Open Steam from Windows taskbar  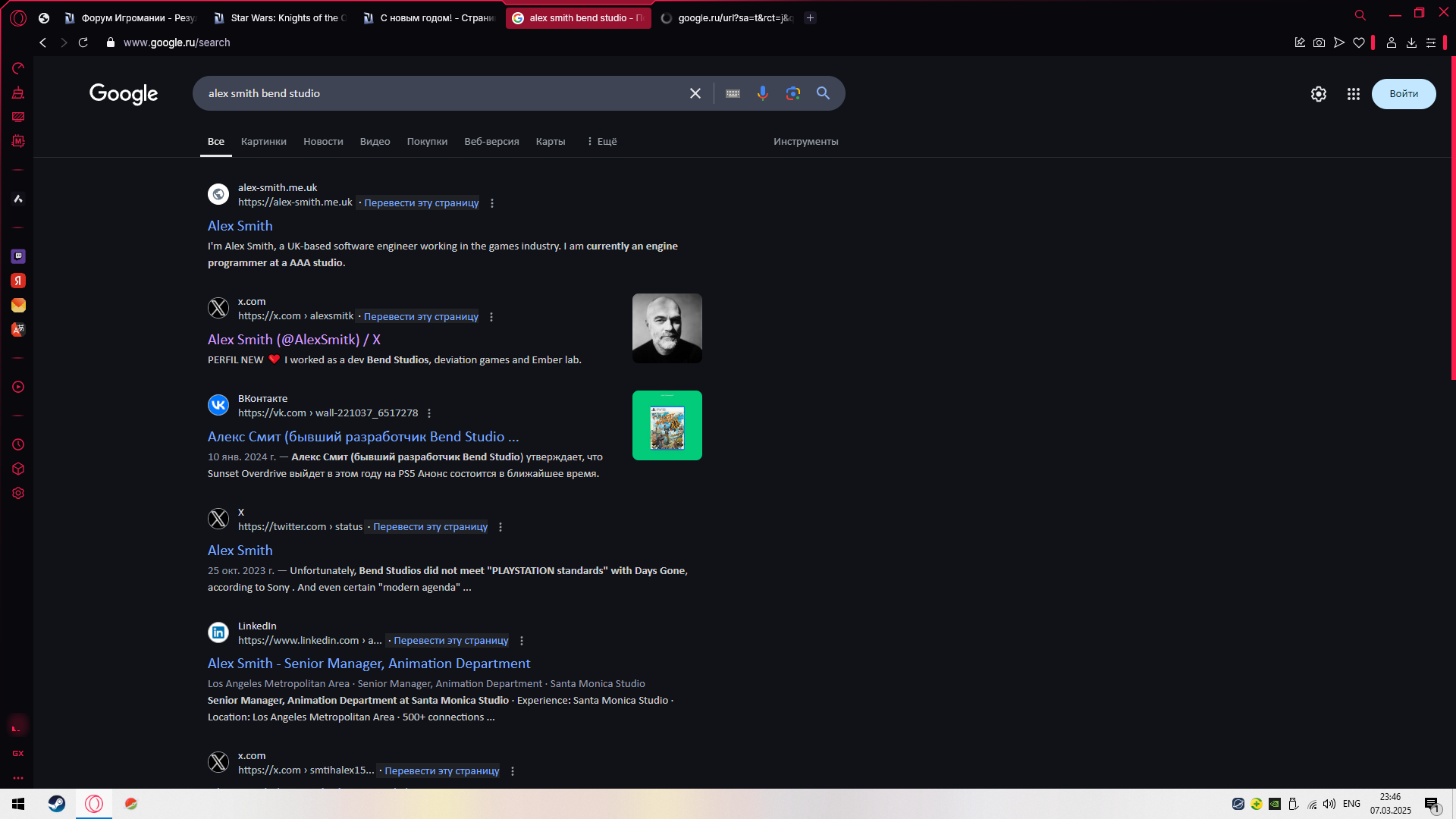point(57,804)
